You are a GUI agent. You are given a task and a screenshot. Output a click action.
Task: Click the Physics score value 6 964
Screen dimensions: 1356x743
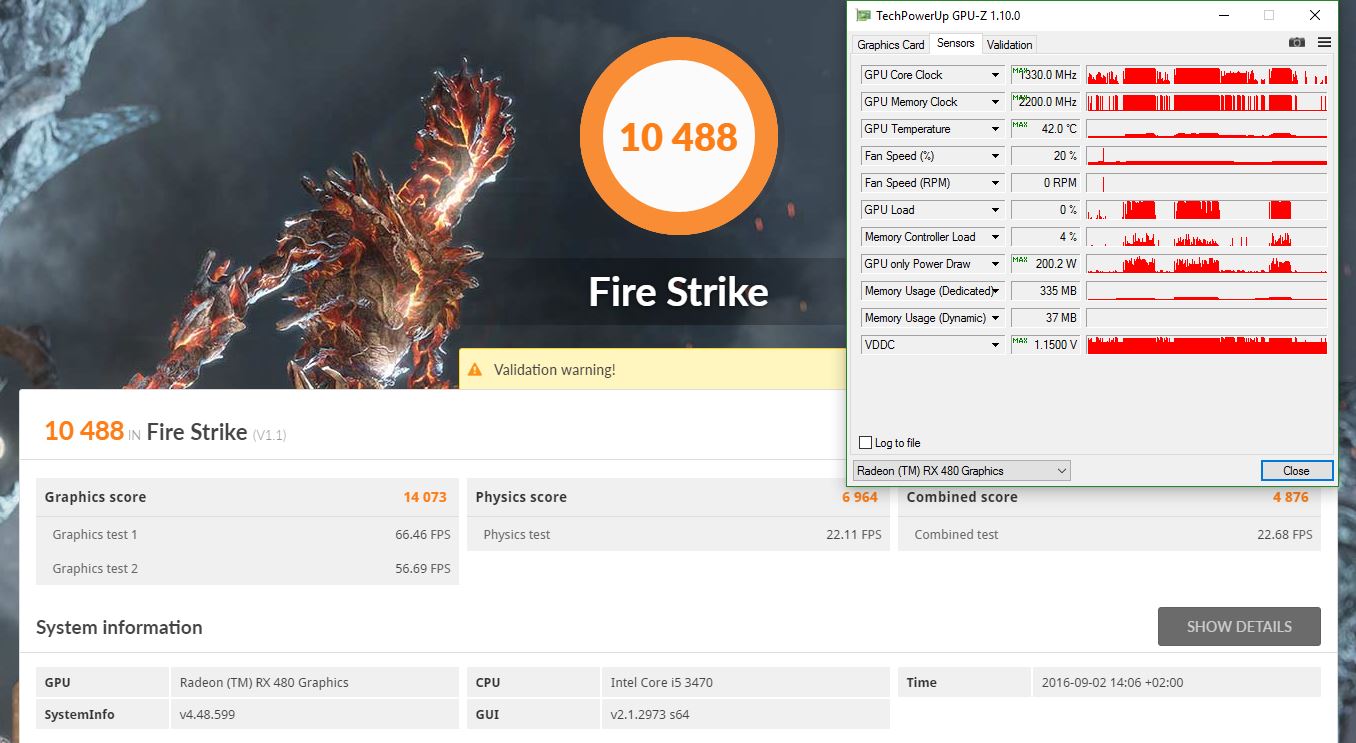tap(860, 497)
